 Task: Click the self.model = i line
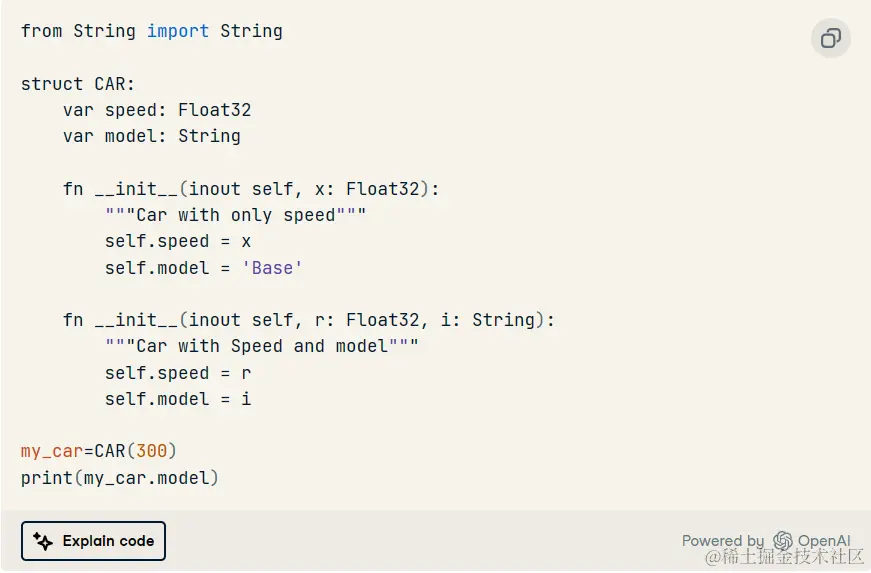coord(178,399)
